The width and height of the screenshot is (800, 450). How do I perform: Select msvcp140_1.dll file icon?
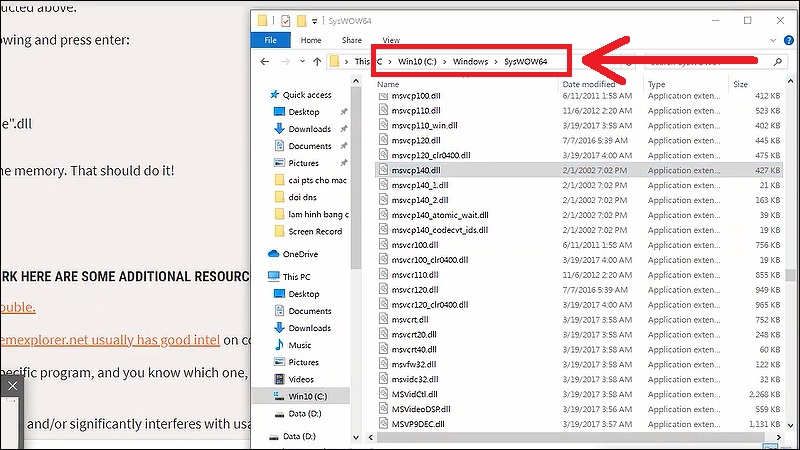pyautogui.click(x=384, y=185)
